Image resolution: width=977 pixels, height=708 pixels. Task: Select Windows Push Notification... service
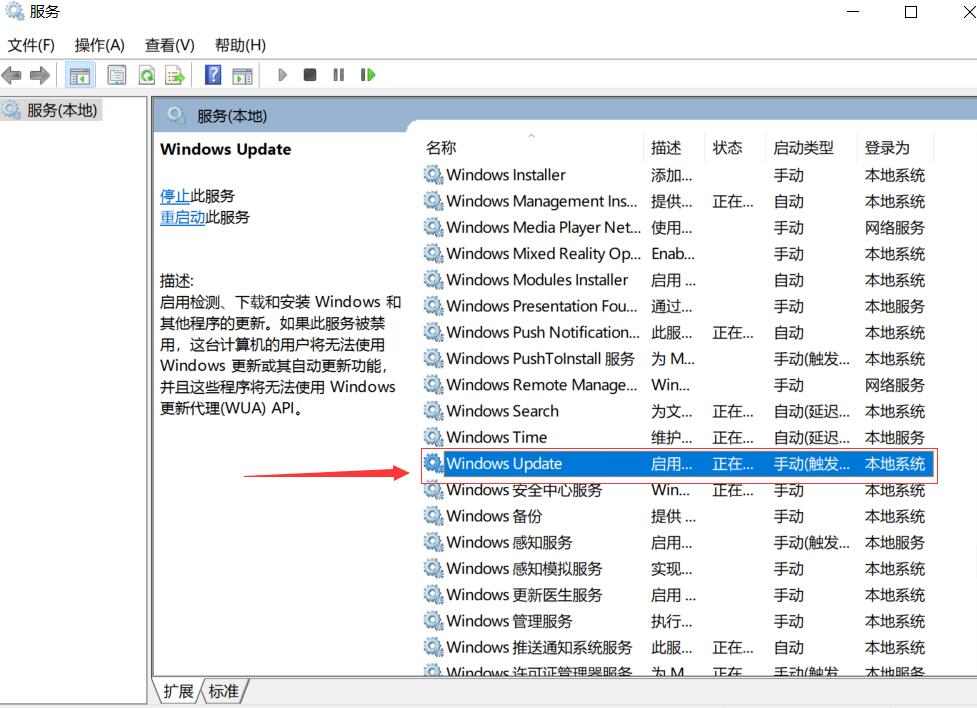pos(678,332)
